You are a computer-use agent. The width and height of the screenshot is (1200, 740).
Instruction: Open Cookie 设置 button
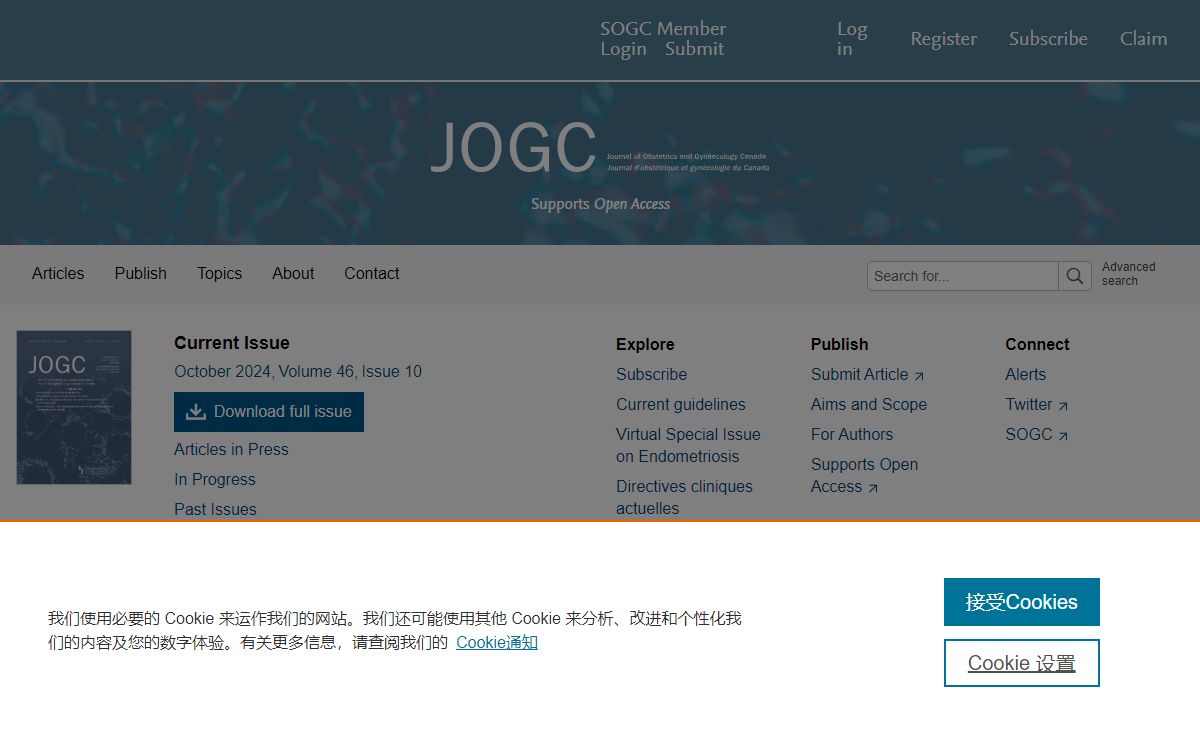(x=1022, y=663)
